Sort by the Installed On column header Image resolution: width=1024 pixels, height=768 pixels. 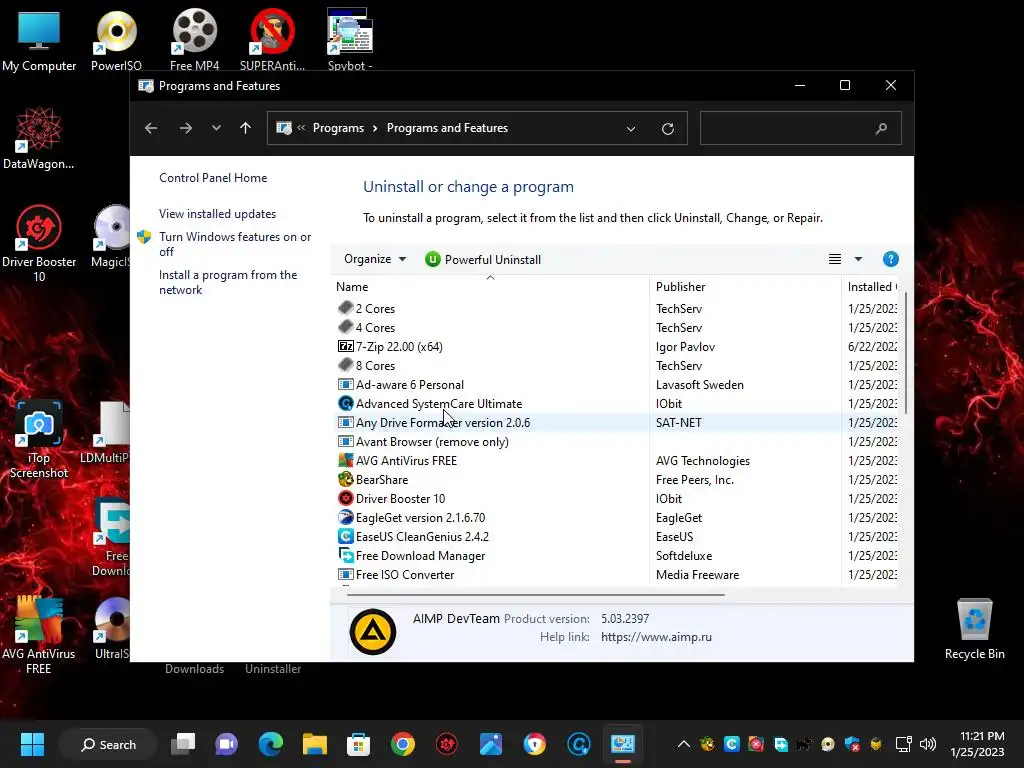pyautogui.click(x=871, y=287)
